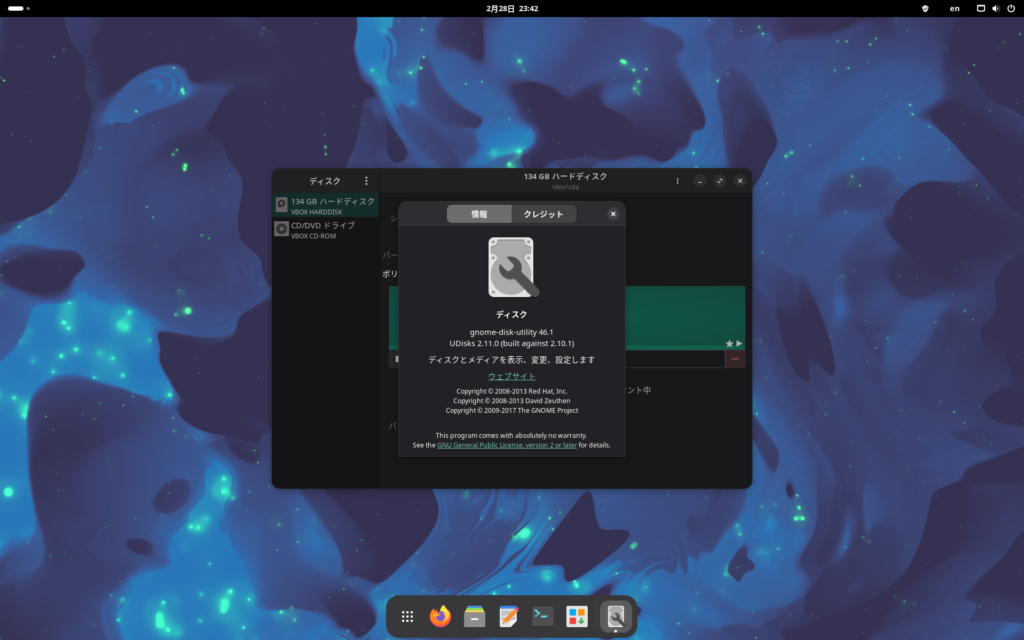Launch the Files manager from the dock
Screen dimensions: 1024x640
(475, 617)
